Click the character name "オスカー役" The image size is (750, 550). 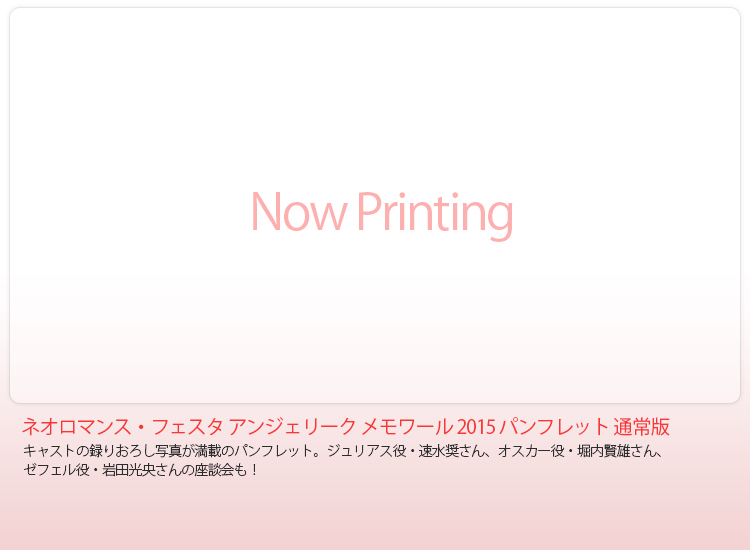531,451
